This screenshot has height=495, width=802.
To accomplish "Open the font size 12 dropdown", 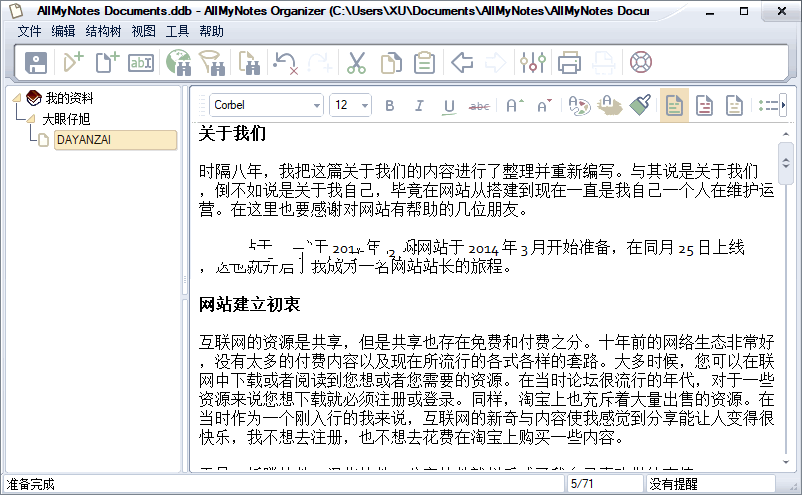I will point(365,106).
